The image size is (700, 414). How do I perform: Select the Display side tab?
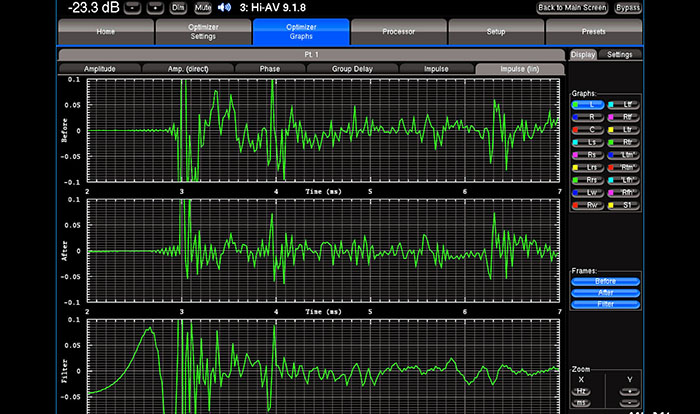point(583,54)
